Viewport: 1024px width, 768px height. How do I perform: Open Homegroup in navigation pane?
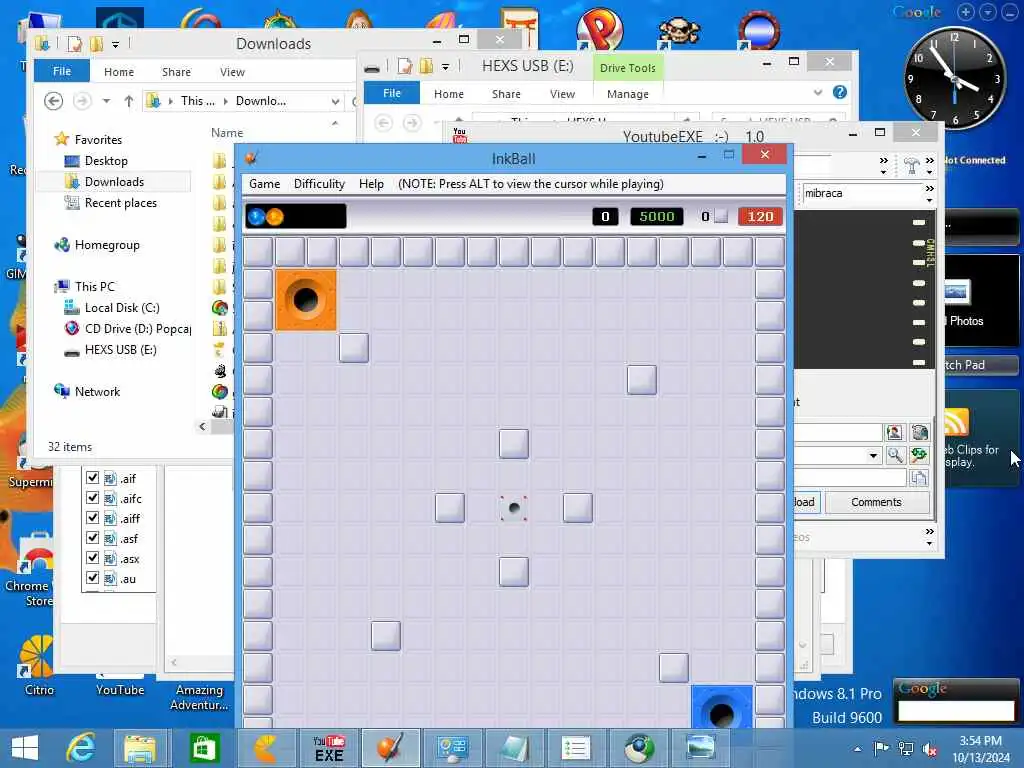click(x=107, y=245)
